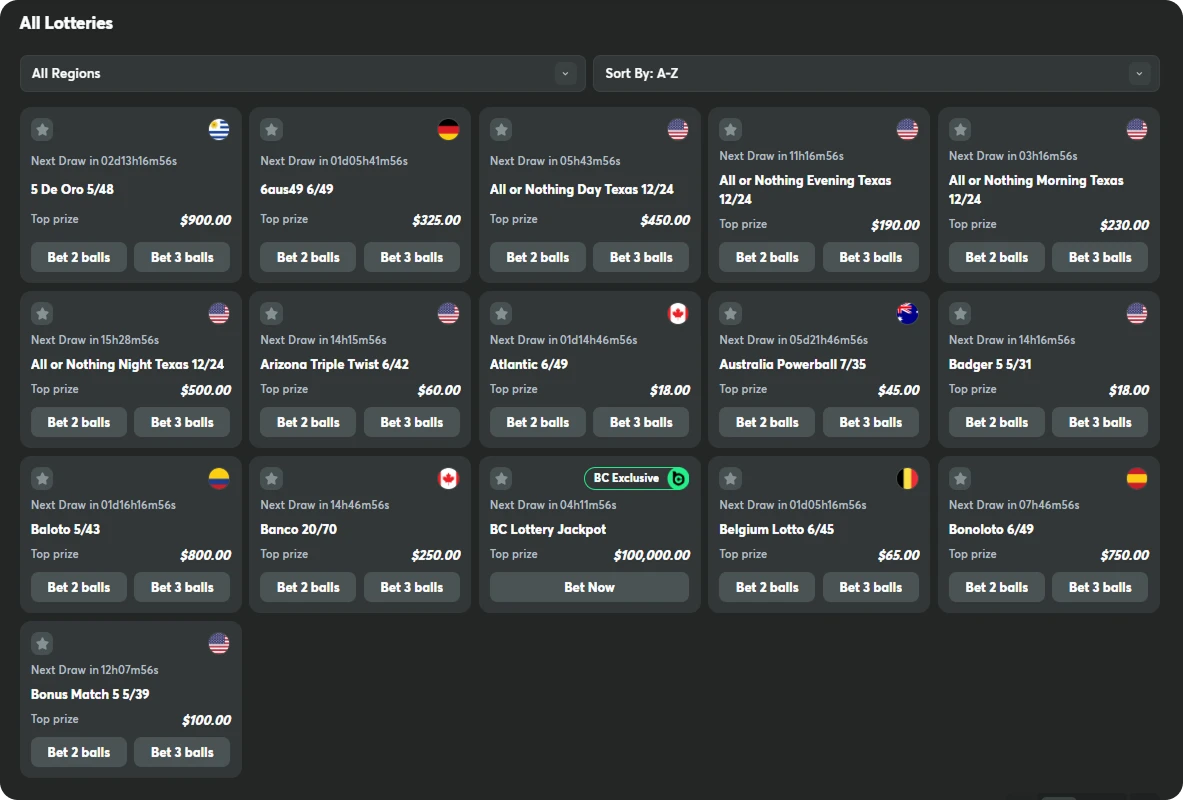Click the Australian flag on Australia Powerball card

coord(907,314)
